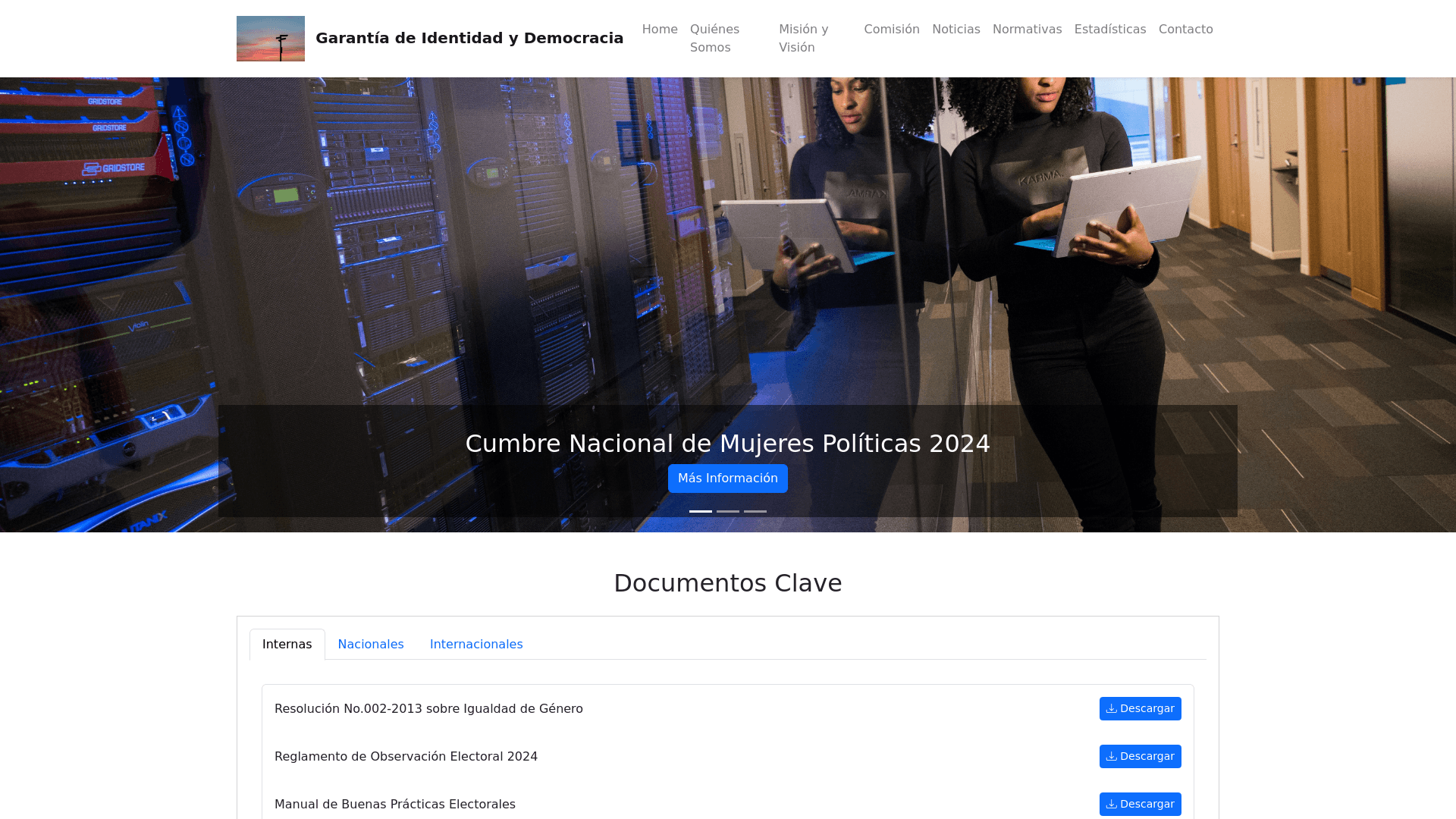Open Misión y Visión page
This screenshot has width=1456, height=819.
tap(803, 38)
